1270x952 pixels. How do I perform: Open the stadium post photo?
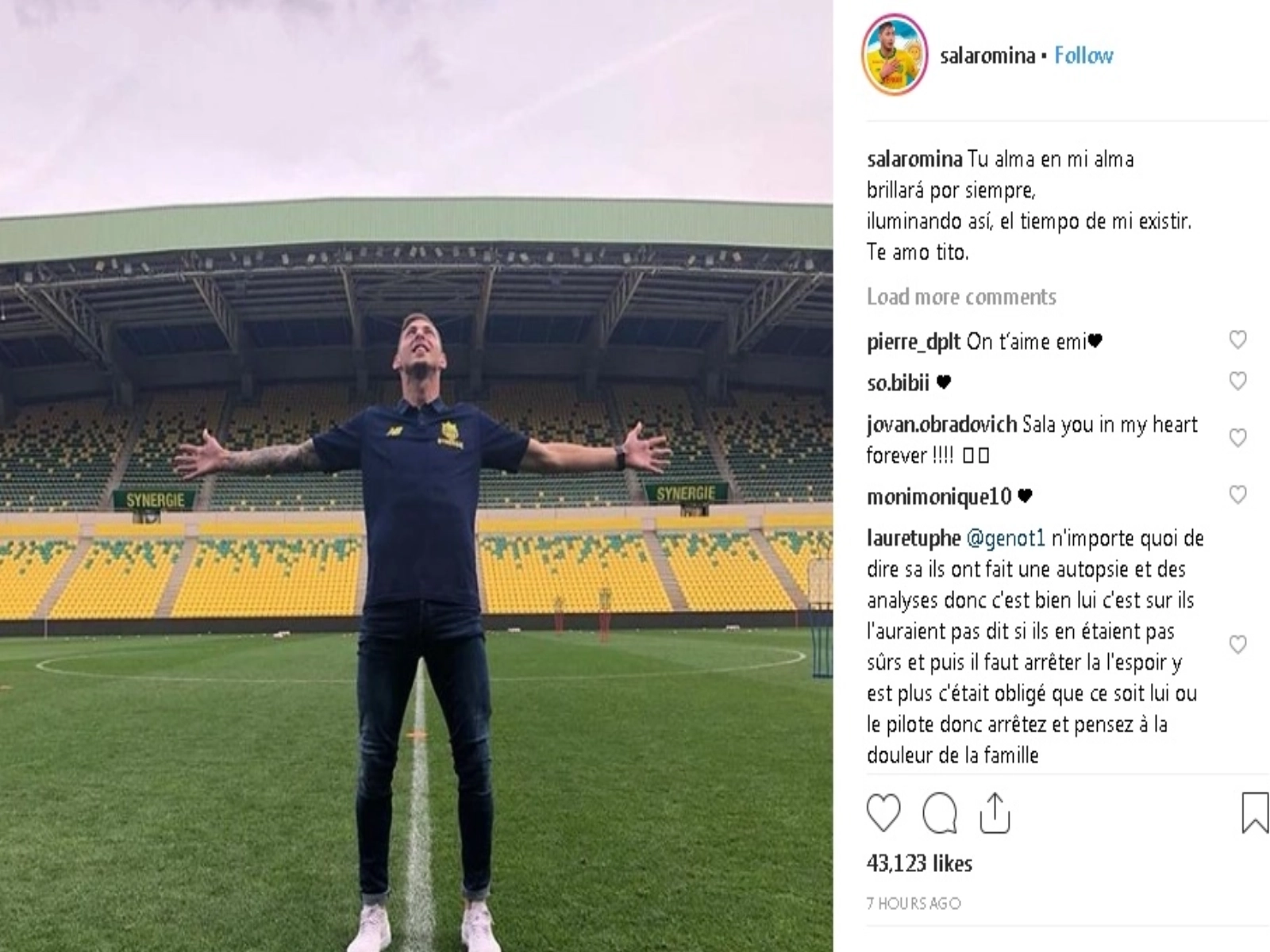click(416, 476)
